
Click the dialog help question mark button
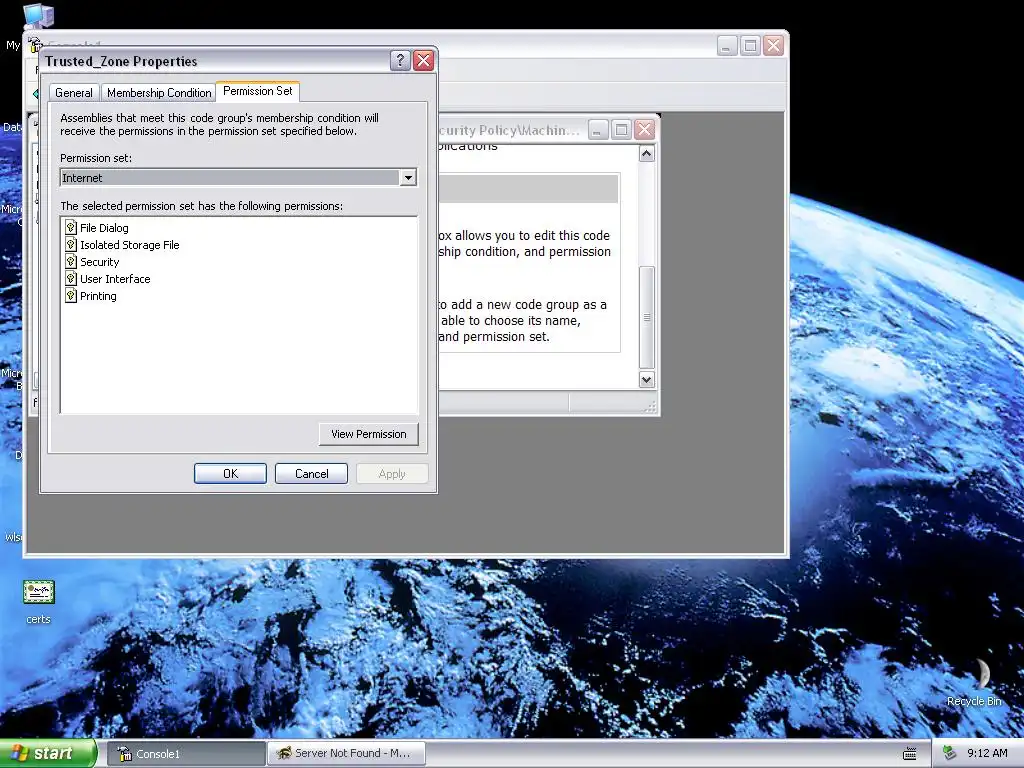[400, 61]
